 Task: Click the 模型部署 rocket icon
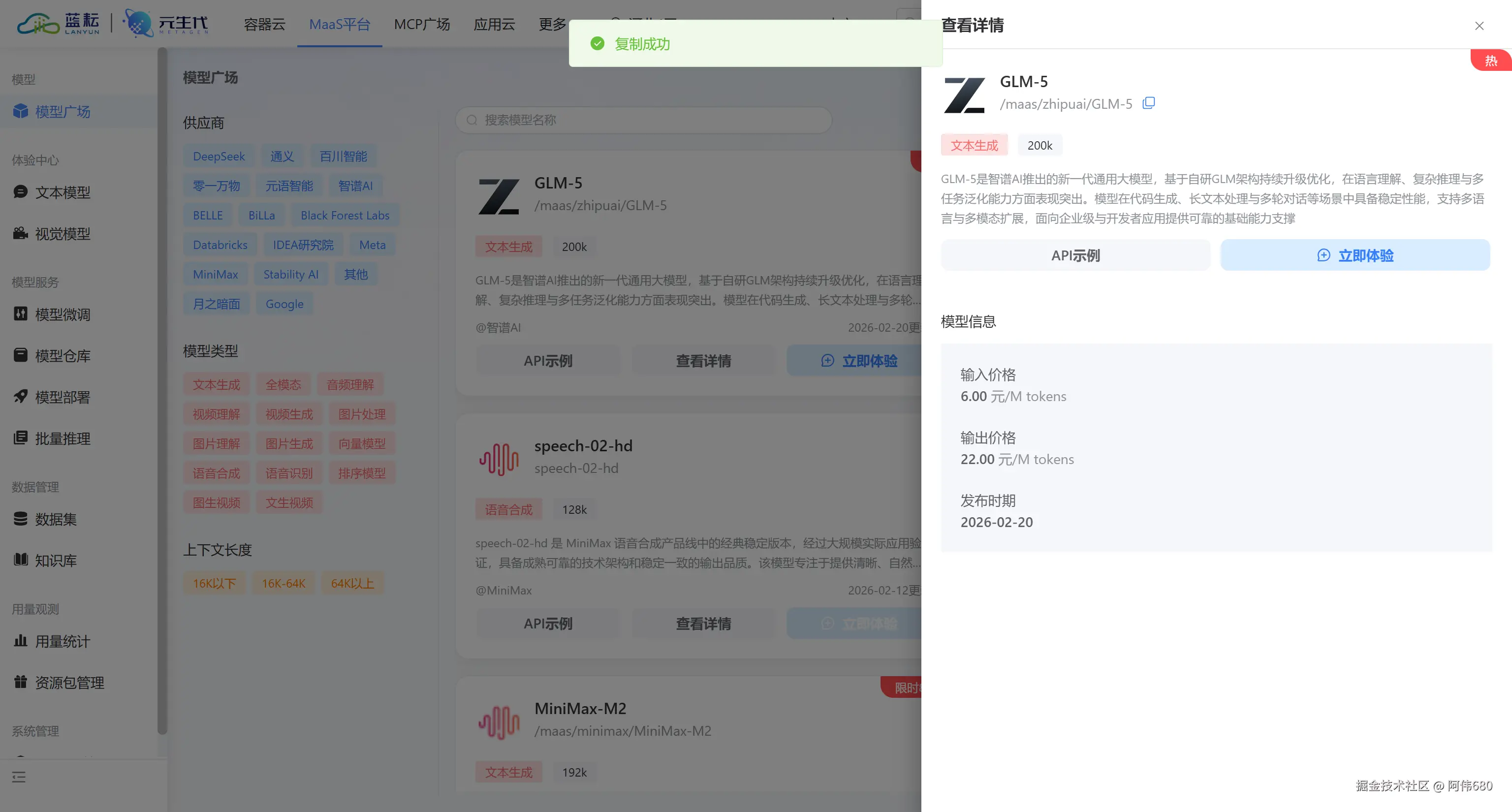click(x=21, y=397)
